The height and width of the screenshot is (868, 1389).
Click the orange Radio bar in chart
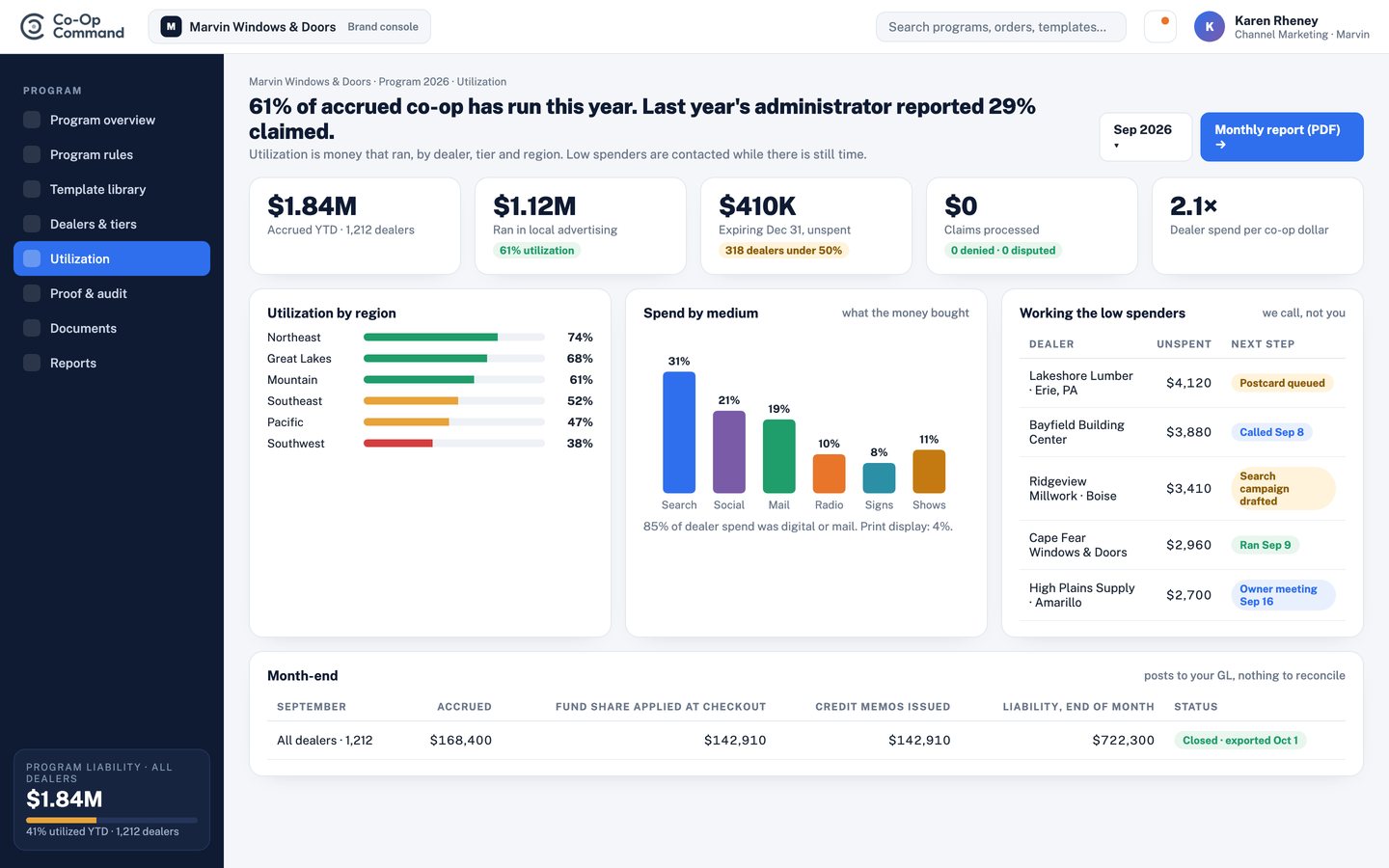click(x=830, y=474)
